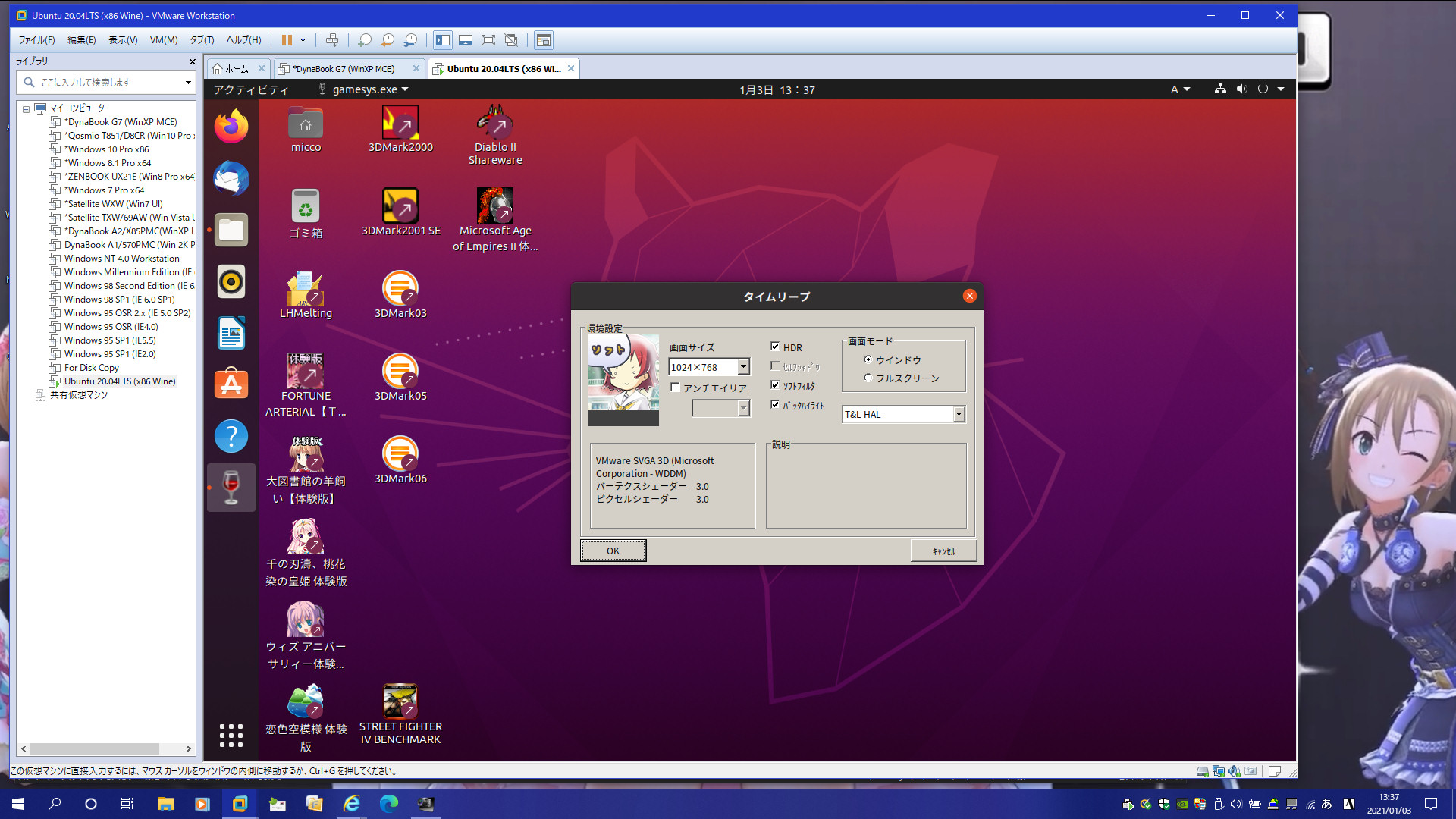
Task: Pause the virtual machine with the toolbar button
Action: point(287,40)
